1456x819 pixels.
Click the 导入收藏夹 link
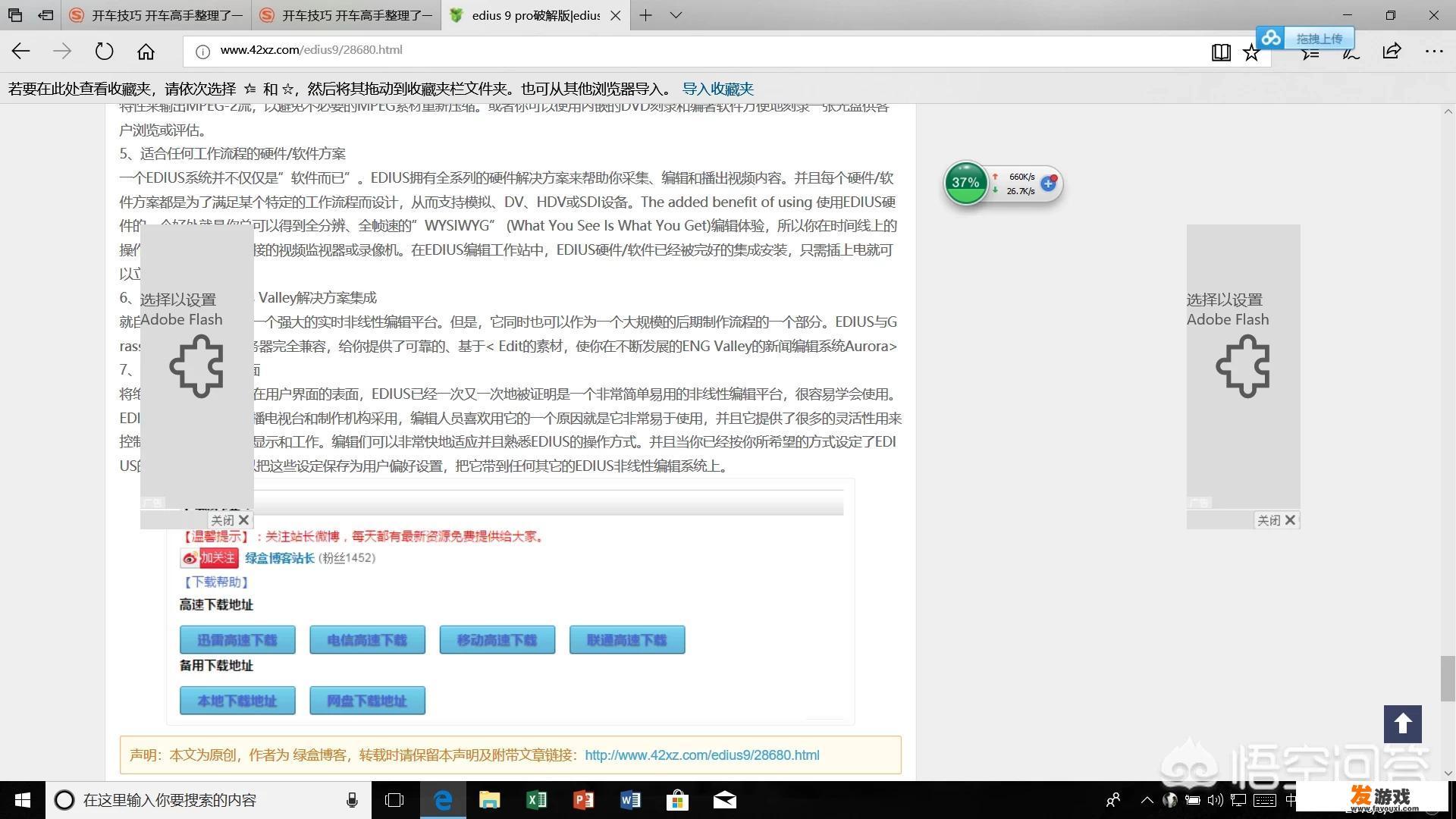(717, 89)
